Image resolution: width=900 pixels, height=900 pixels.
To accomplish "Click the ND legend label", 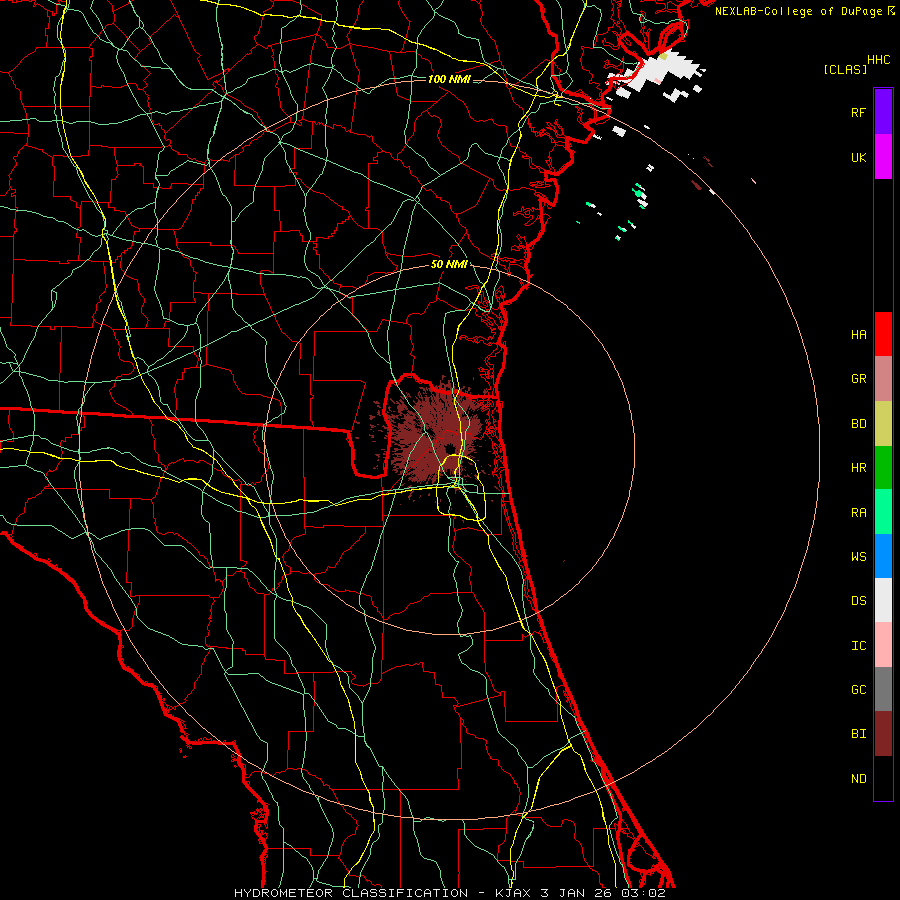I will tap(858, 779).
